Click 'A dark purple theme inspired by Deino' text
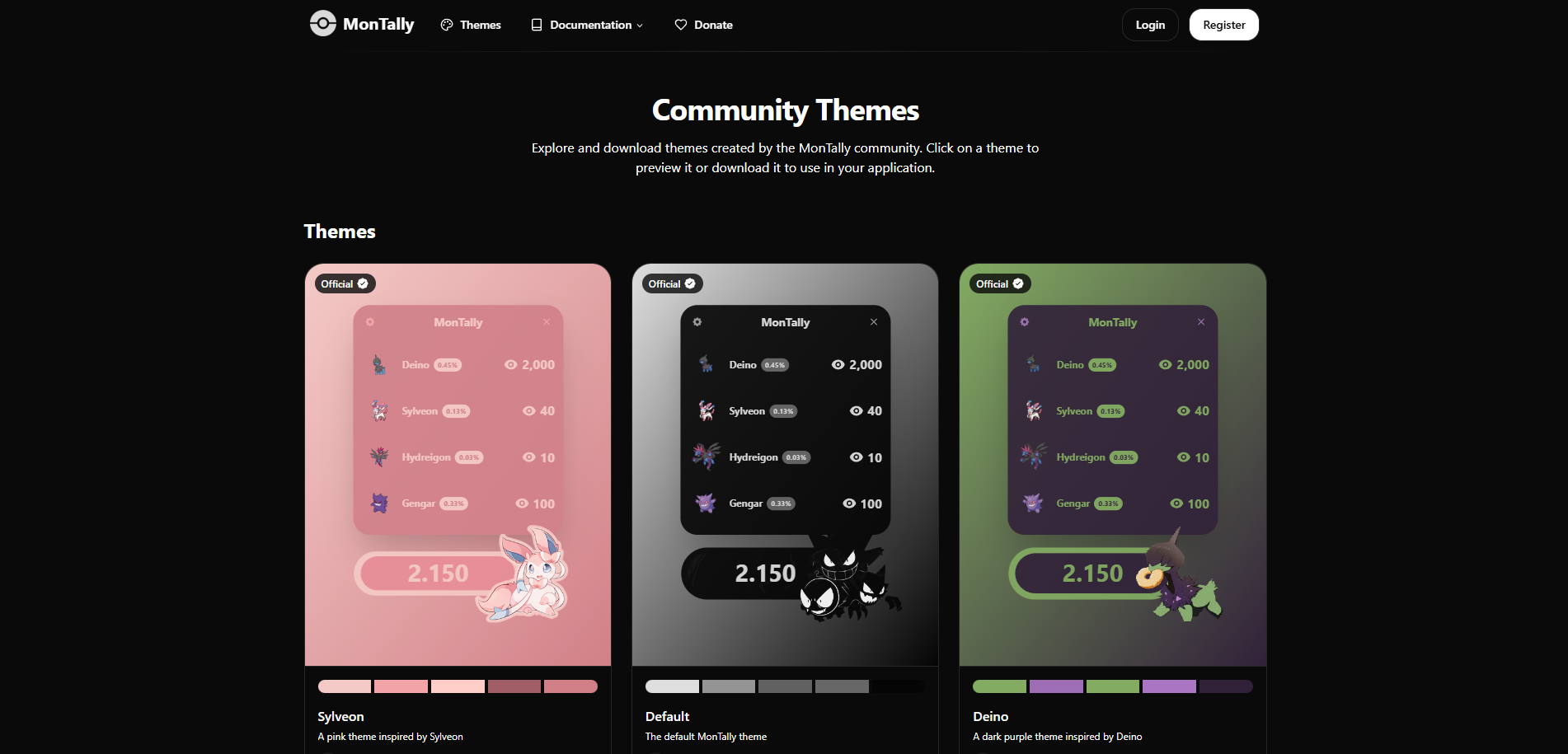This screenshot has width=1568, height=754. point(1057,737)
